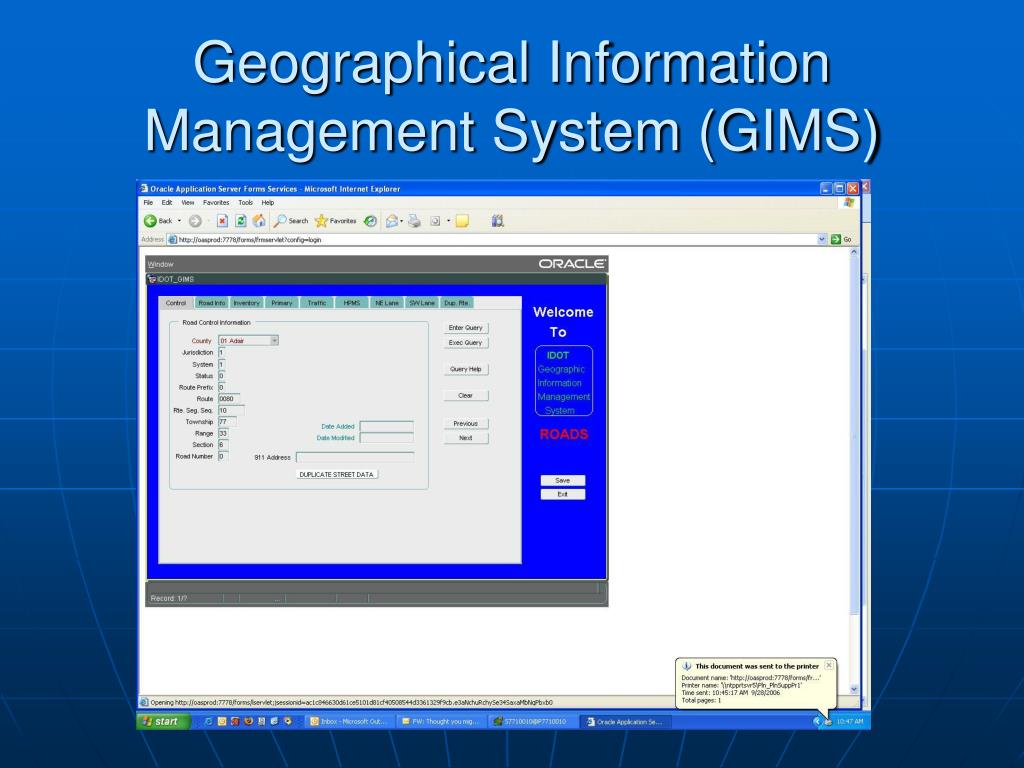1024x768 pixels.
Task: Open the Help menu
Action: coord(268,202)
